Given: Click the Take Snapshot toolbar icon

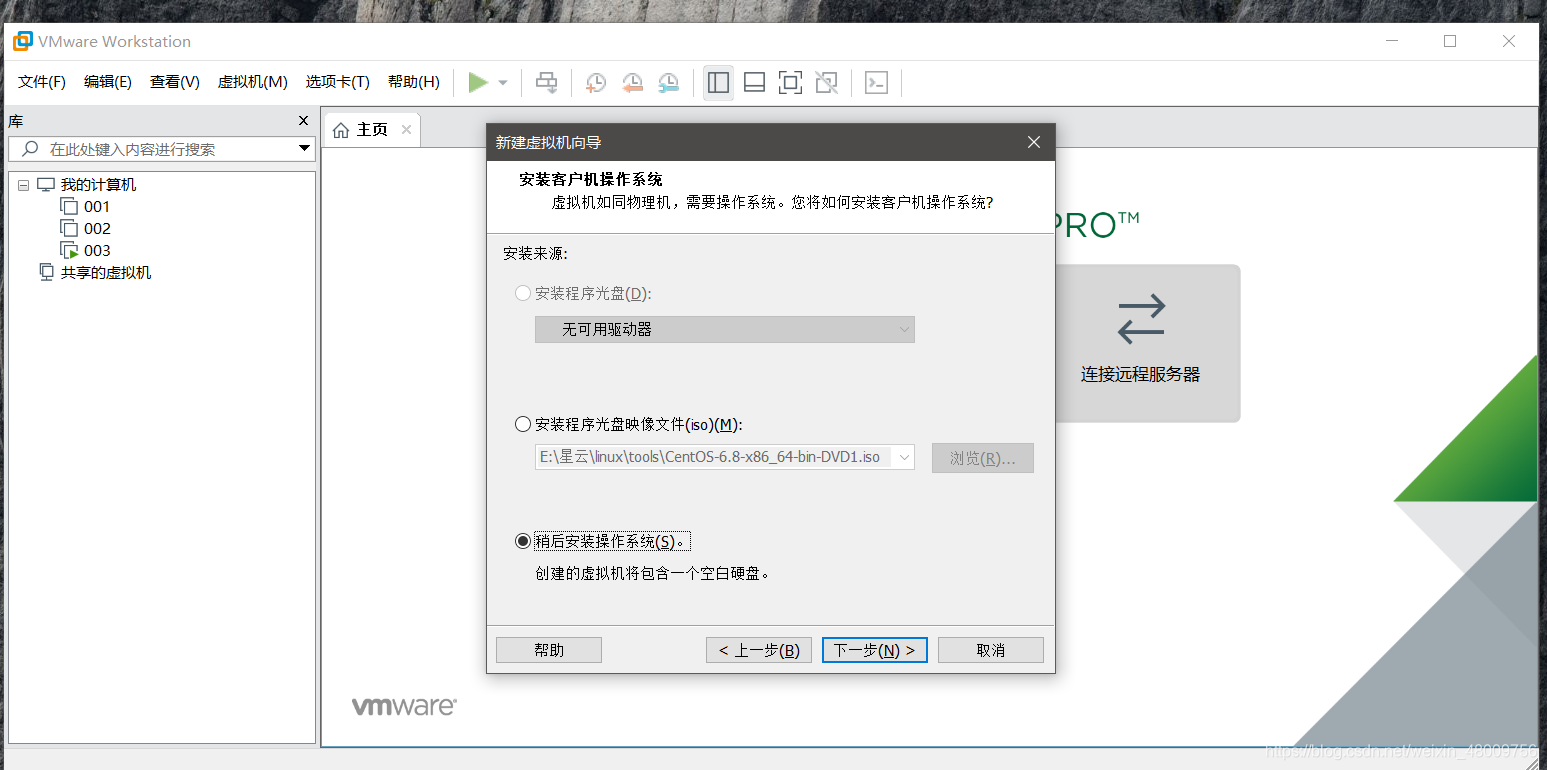Looking at the screenshot, I should 596,82.
